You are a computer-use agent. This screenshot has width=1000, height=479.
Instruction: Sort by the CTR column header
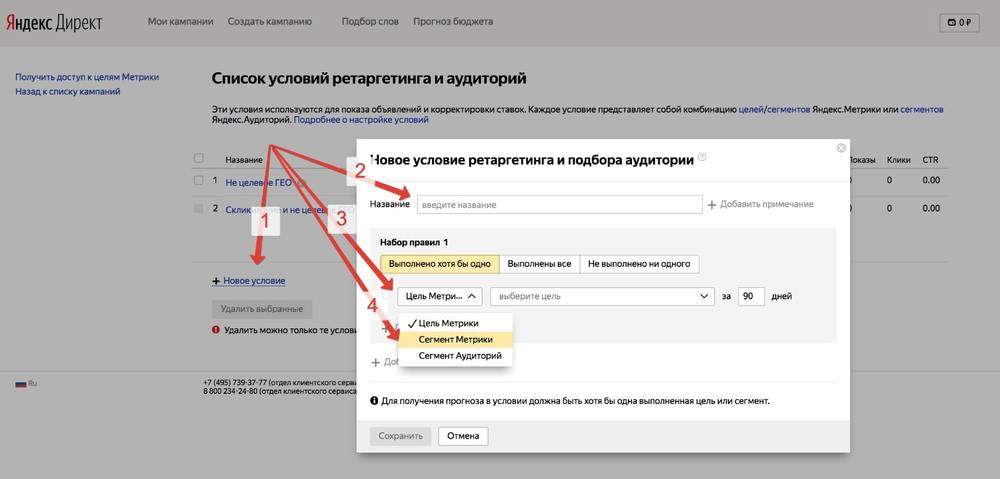click(930, 160)
